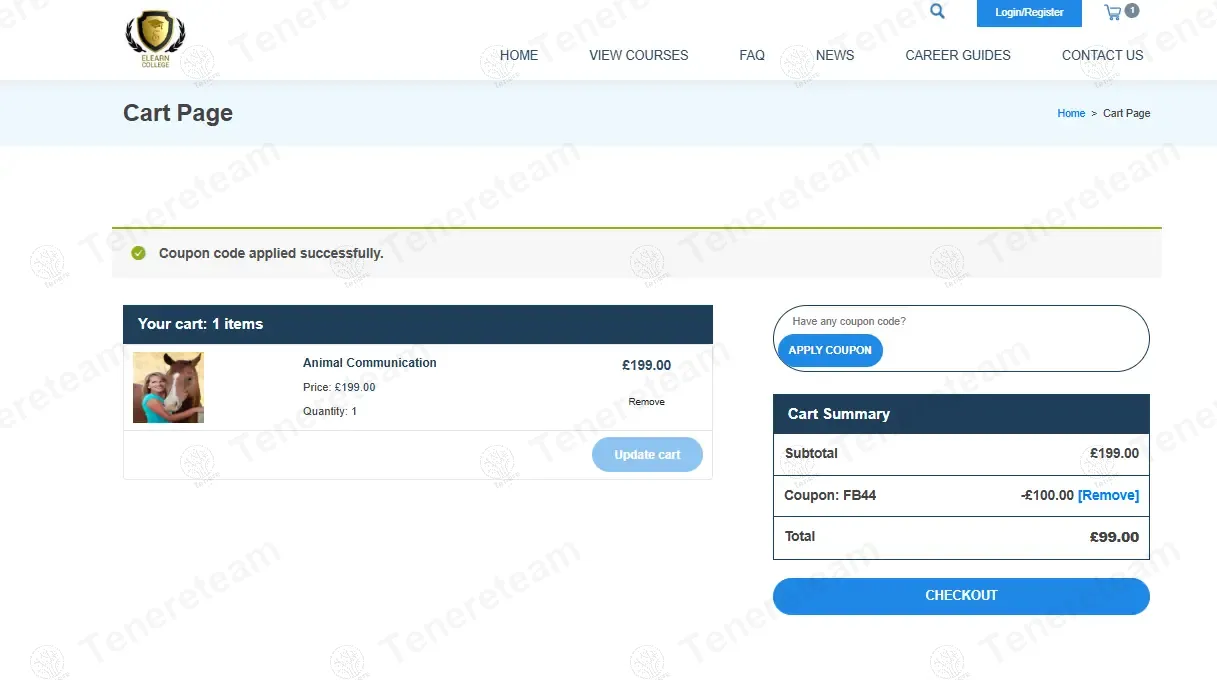Click the Home breadcrumb link
The image size is (1217, 680).
[x=1071, y=114]
